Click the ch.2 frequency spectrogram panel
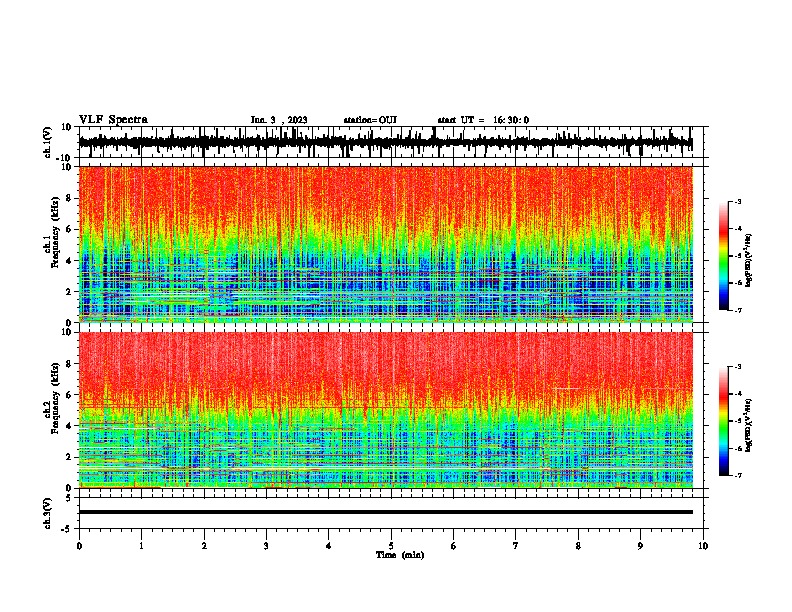 385,410
